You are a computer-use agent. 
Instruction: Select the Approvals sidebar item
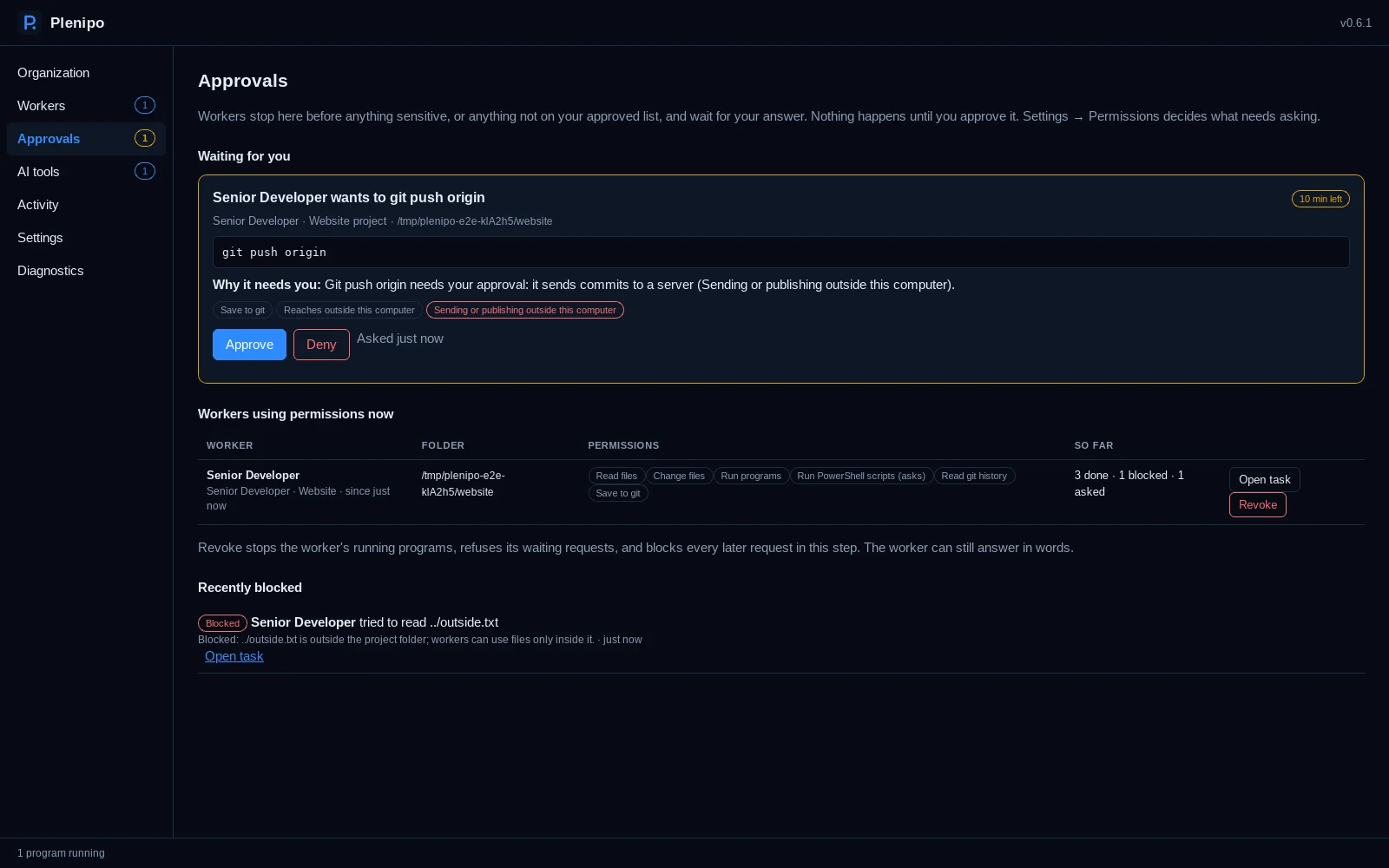pyautogui.click(x=86, y=139)
